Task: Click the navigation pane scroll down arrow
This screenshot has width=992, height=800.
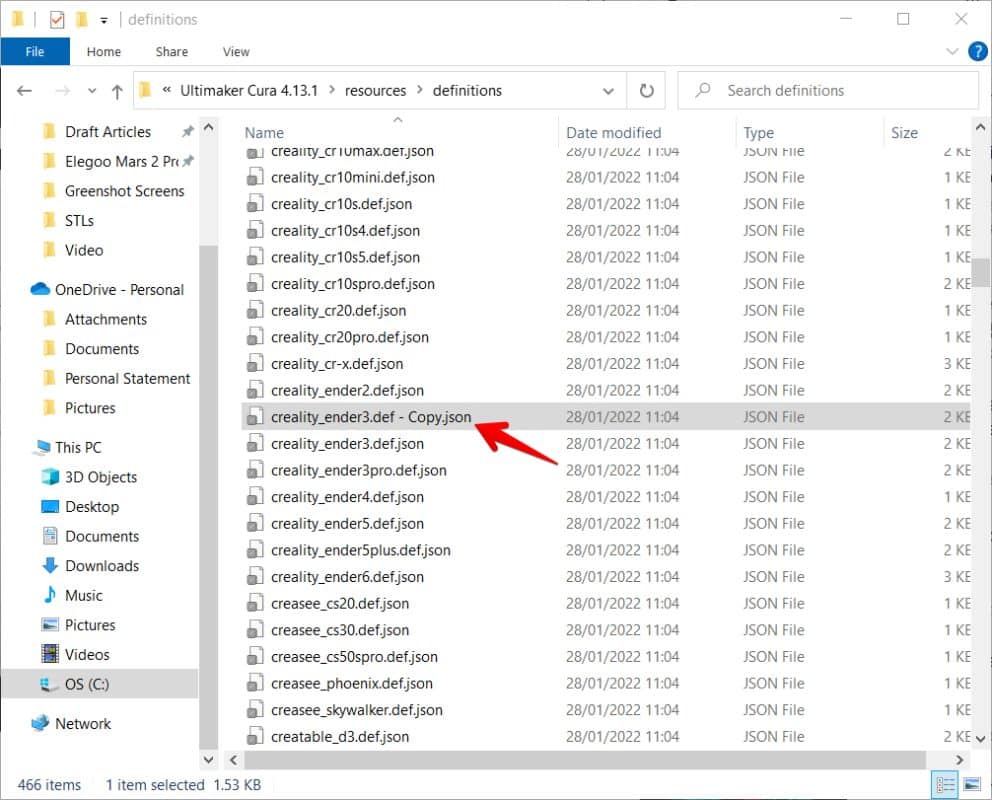Action: pos(208,759)
